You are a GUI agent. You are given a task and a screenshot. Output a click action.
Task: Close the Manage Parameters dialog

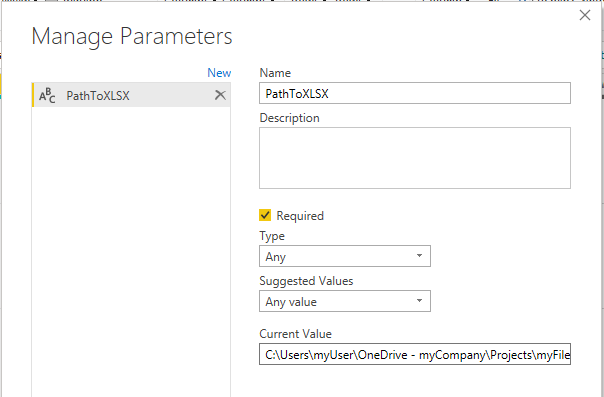pyautogui.click(x=585, y=15)
